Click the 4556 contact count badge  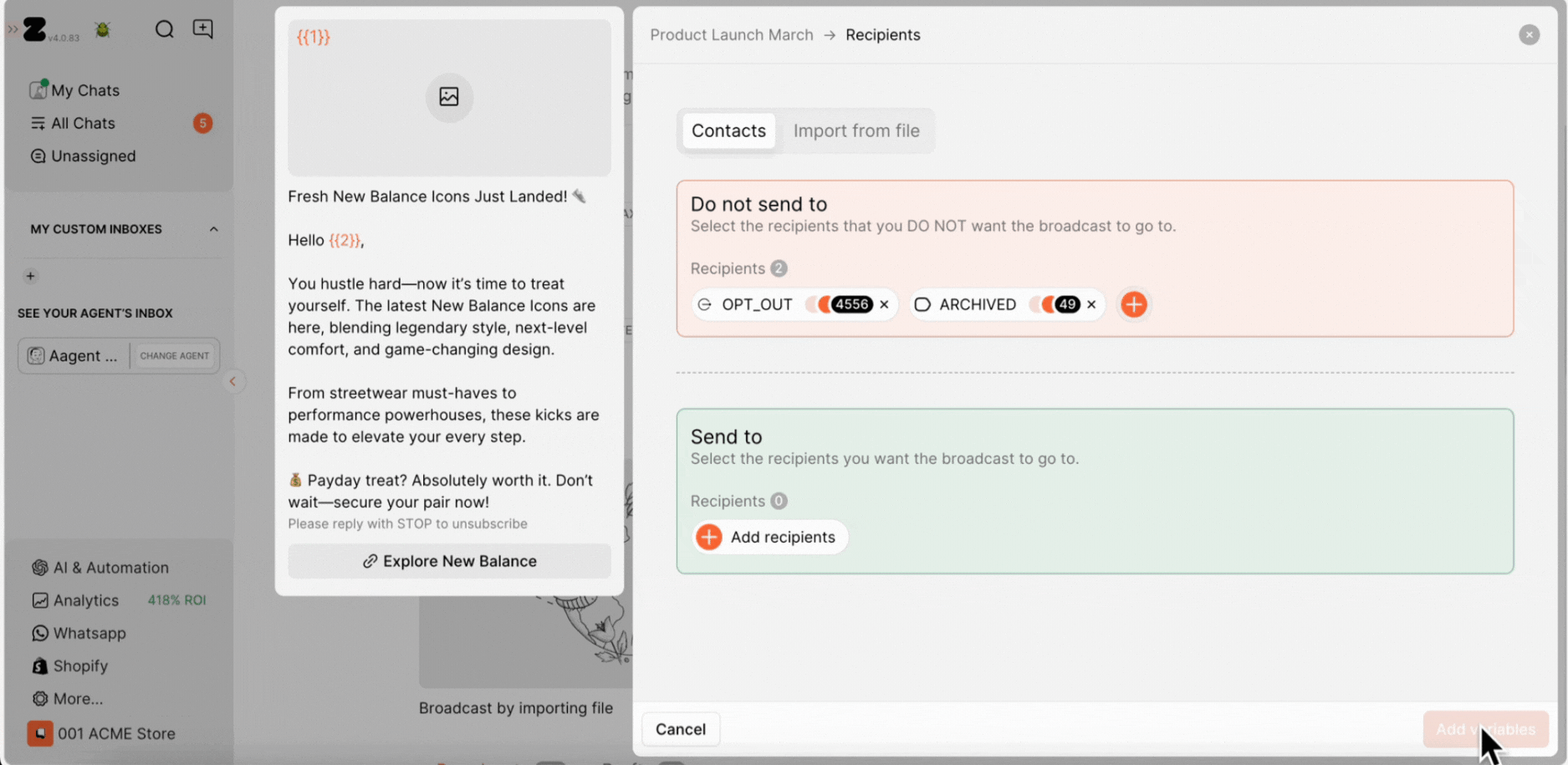point(851,304)
